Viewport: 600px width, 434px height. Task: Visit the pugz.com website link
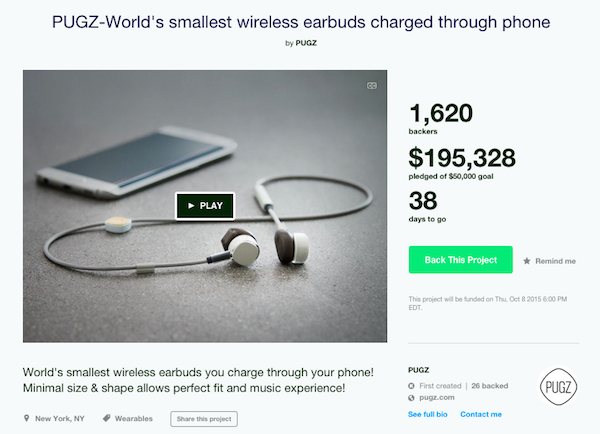click(x=437, y=397)
